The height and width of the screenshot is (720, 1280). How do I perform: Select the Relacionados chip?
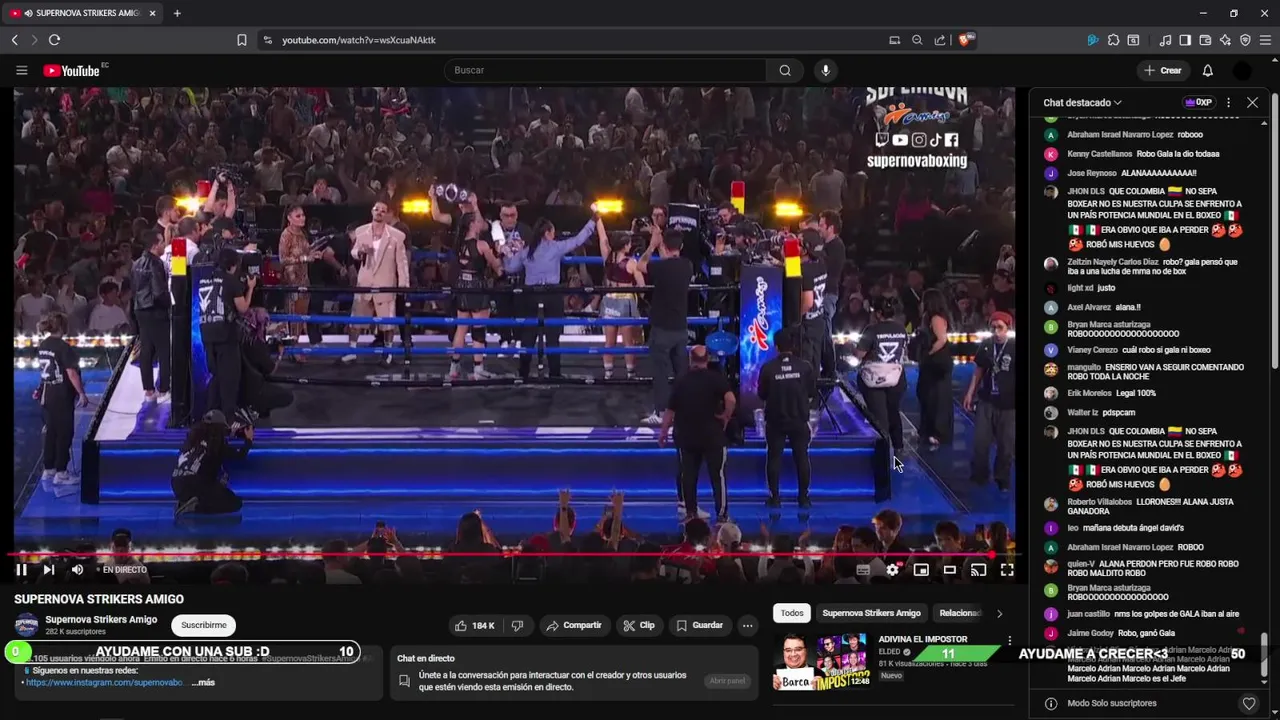click(x=960, y=613)
